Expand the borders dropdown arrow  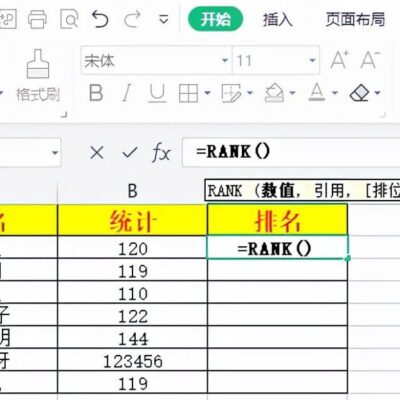[x=207, y=93]
